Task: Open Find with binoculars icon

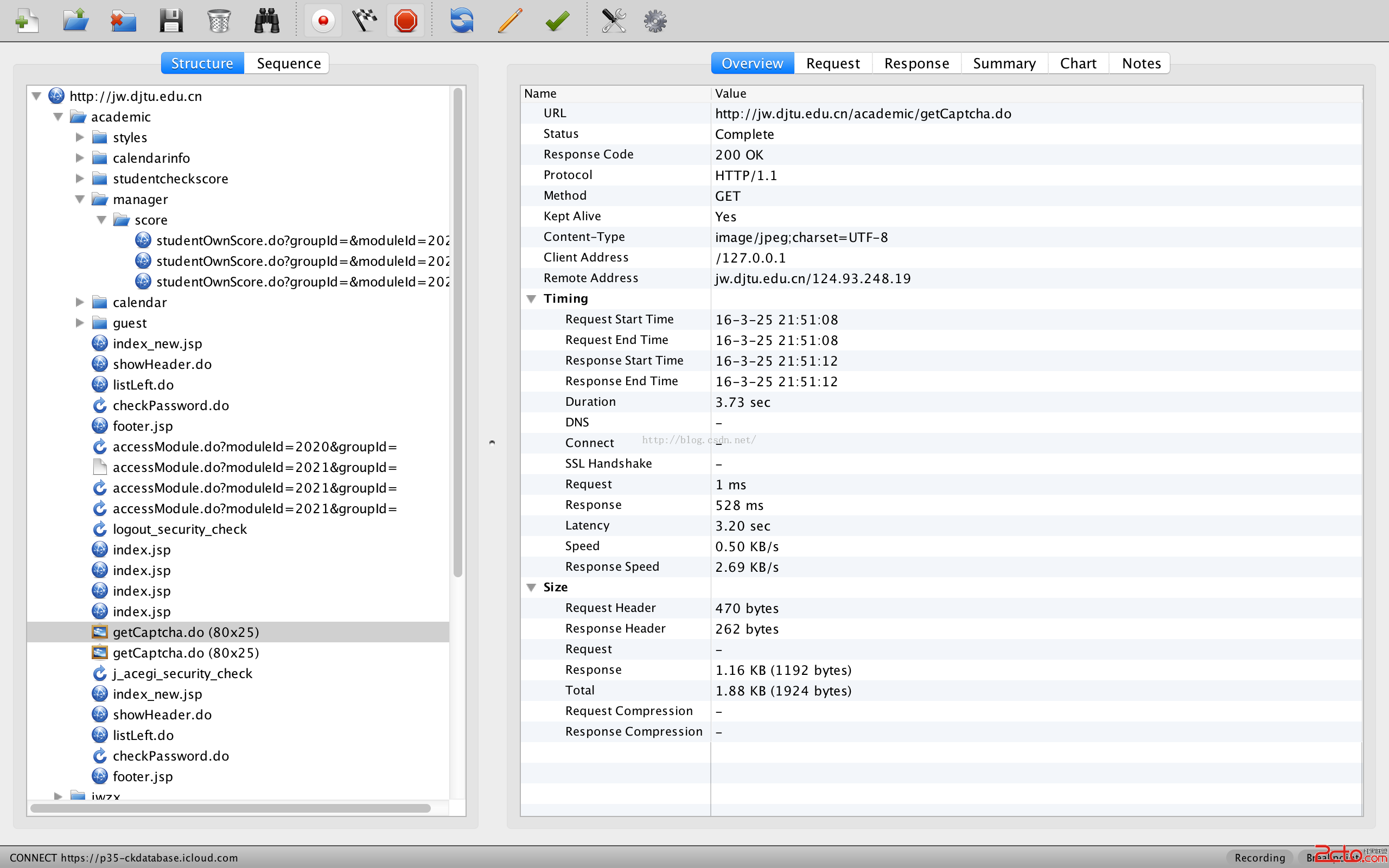Action: pos(267,21)
